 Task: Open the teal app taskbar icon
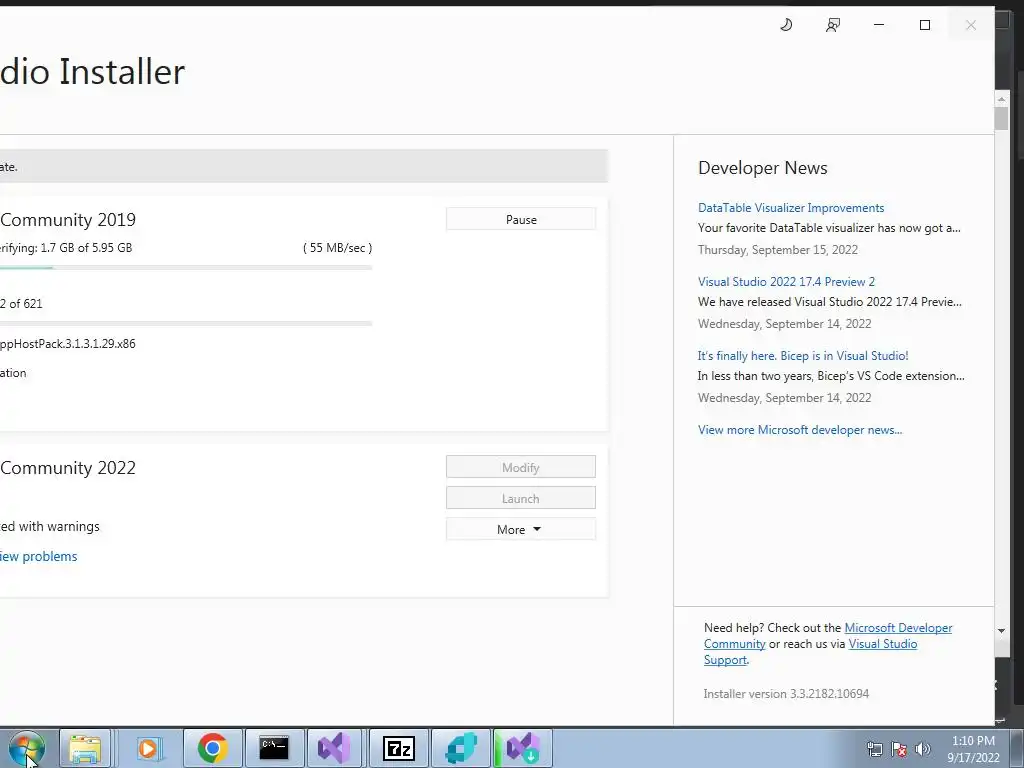tap(461, 748)
